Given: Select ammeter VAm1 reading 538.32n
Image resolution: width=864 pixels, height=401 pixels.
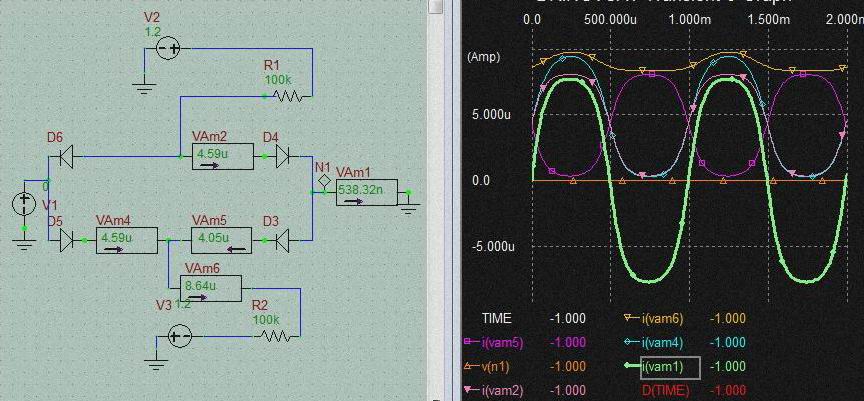Looking at the screenshot, I should (366, 192).
